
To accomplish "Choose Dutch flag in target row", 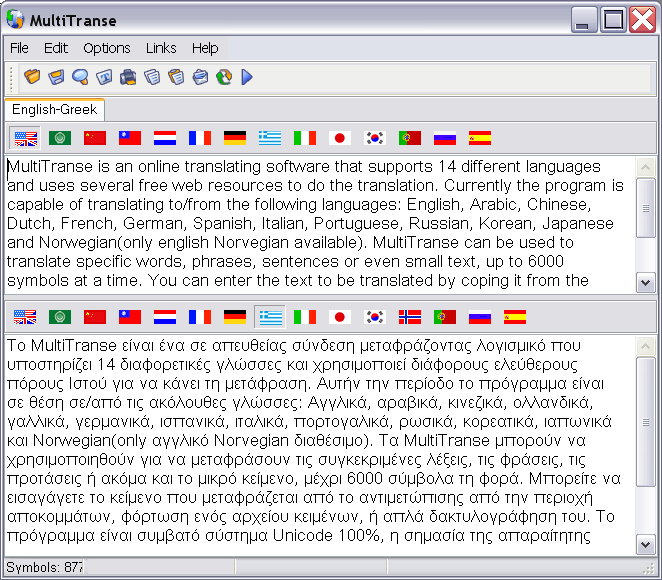I will [165, 317].
